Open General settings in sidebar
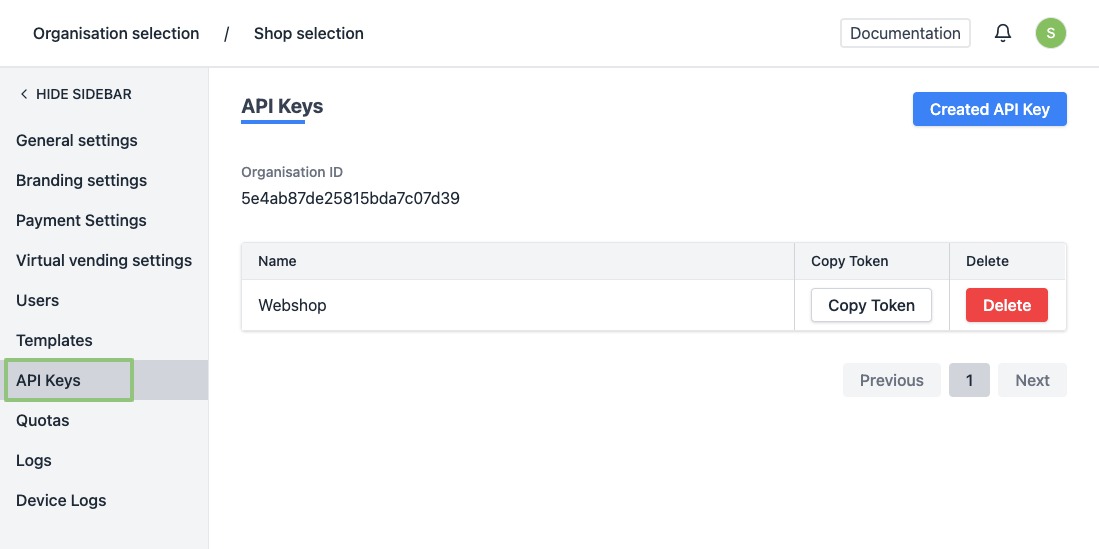Viewport: 1099px width, 549px height. [x=77, y=140]
